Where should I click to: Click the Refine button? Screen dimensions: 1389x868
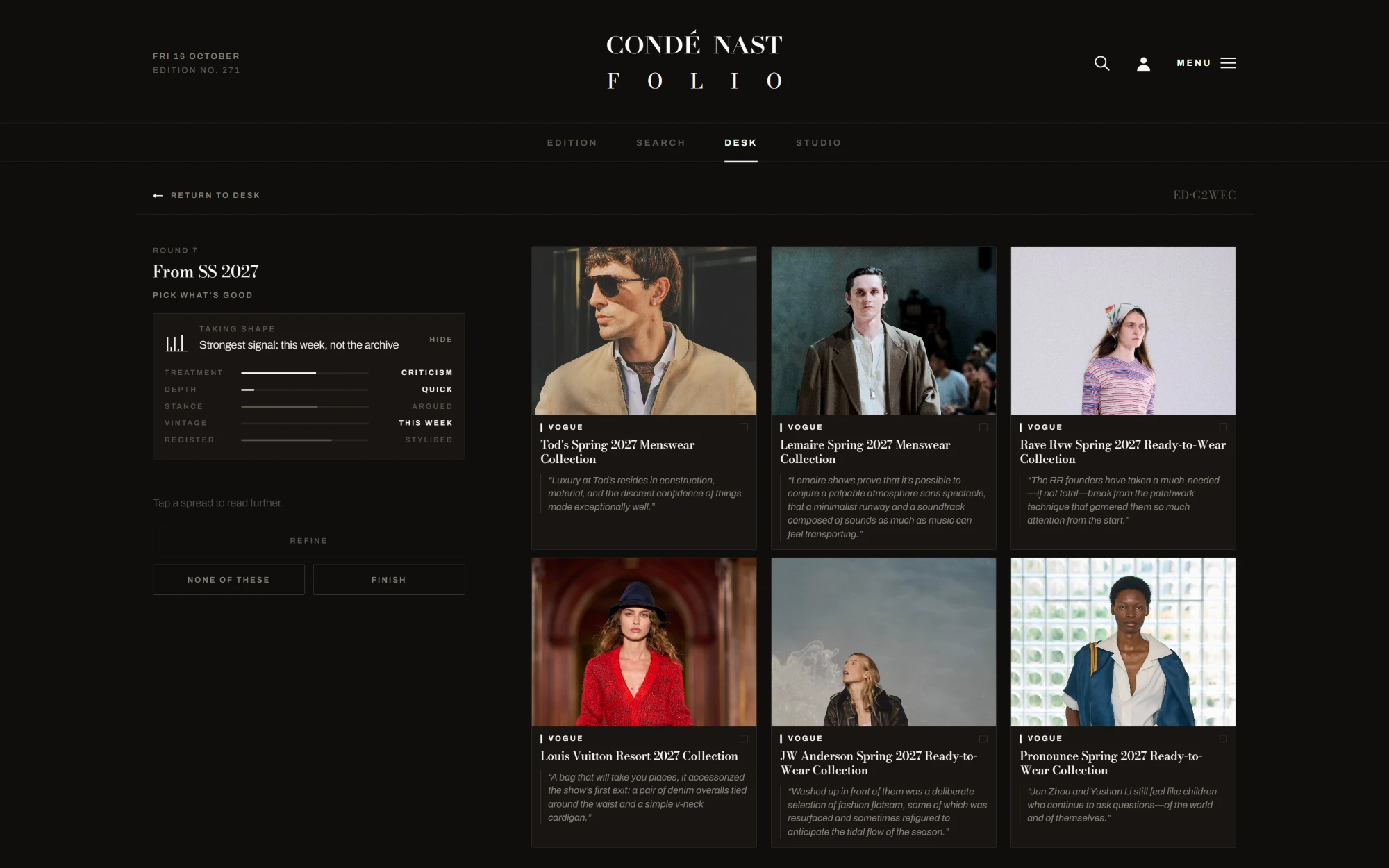tap(308, 541)
